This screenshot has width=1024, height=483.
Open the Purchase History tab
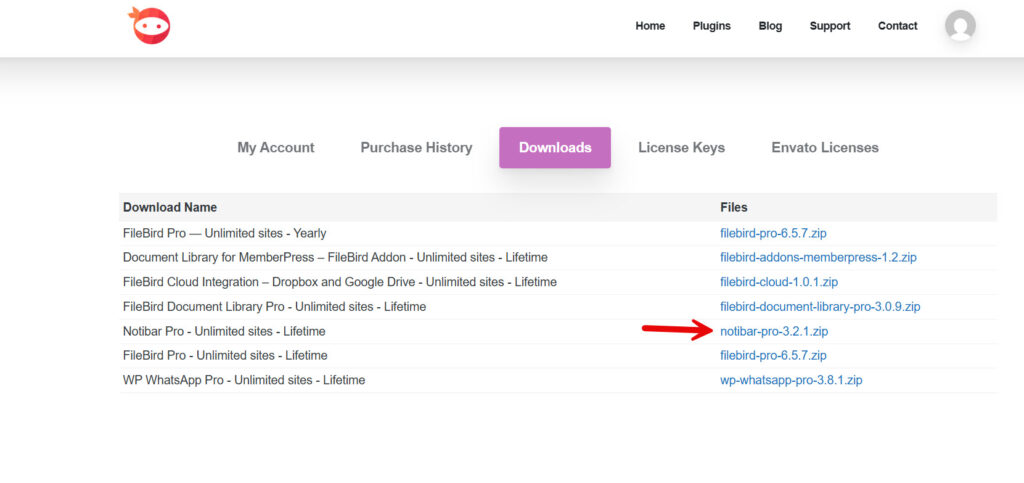click(x=416, y=148)
